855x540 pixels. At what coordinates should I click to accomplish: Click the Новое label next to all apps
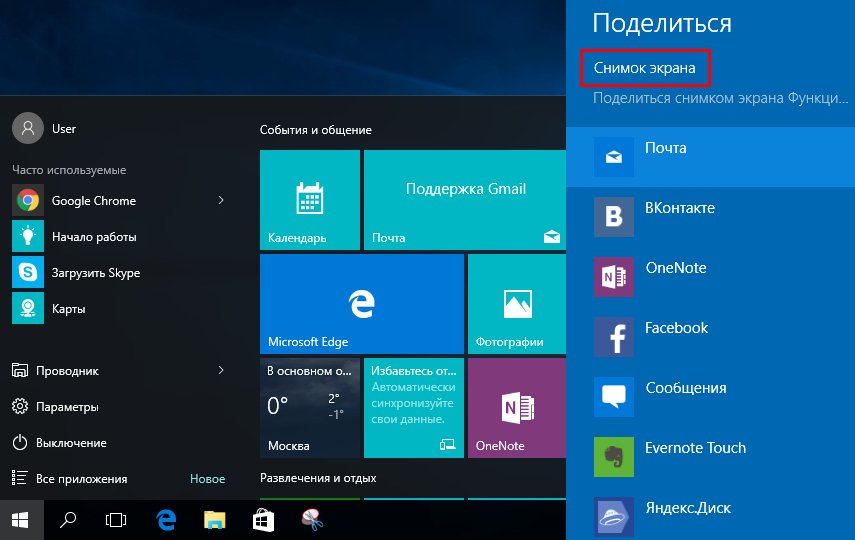207,479
